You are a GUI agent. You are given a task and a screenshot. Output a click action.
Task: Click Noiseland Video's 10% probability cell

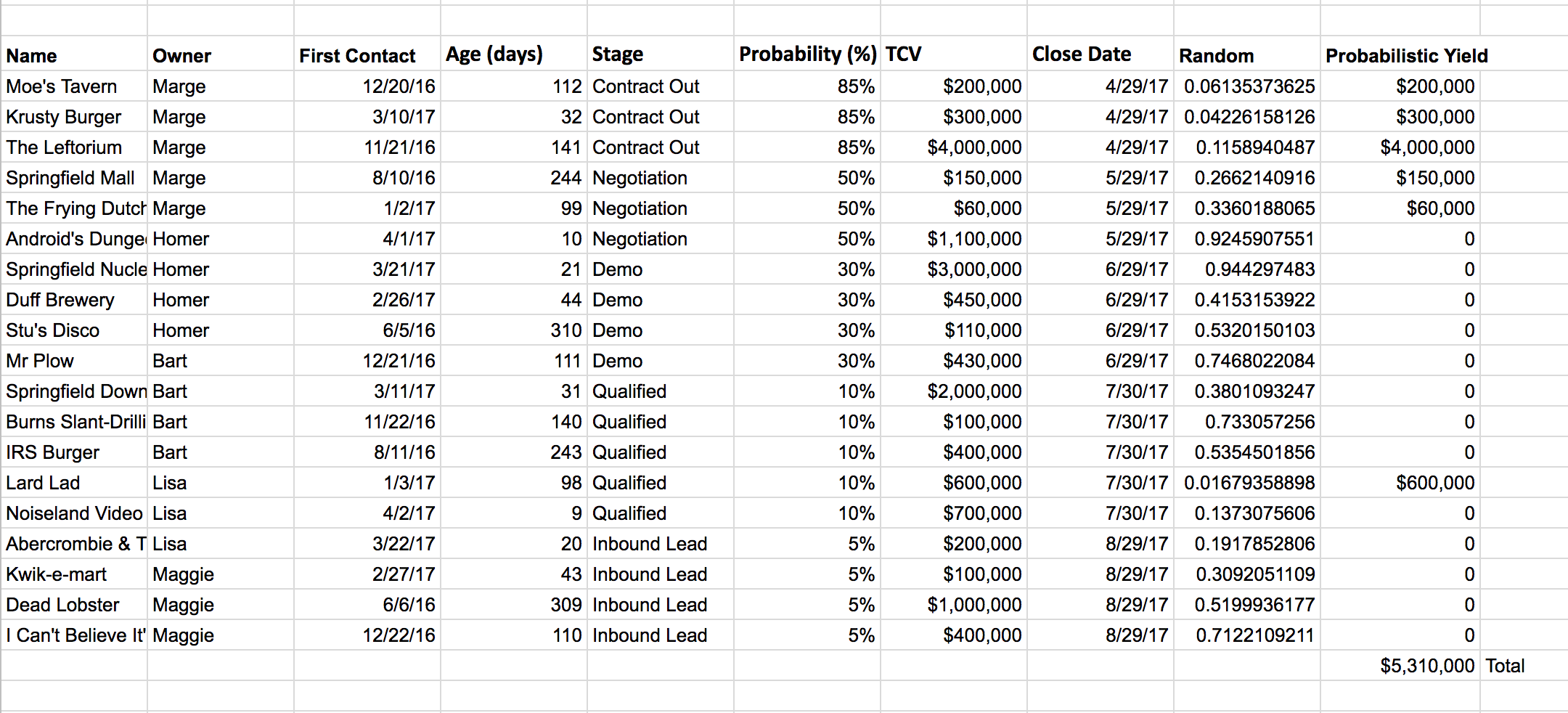tap(807, 513)
